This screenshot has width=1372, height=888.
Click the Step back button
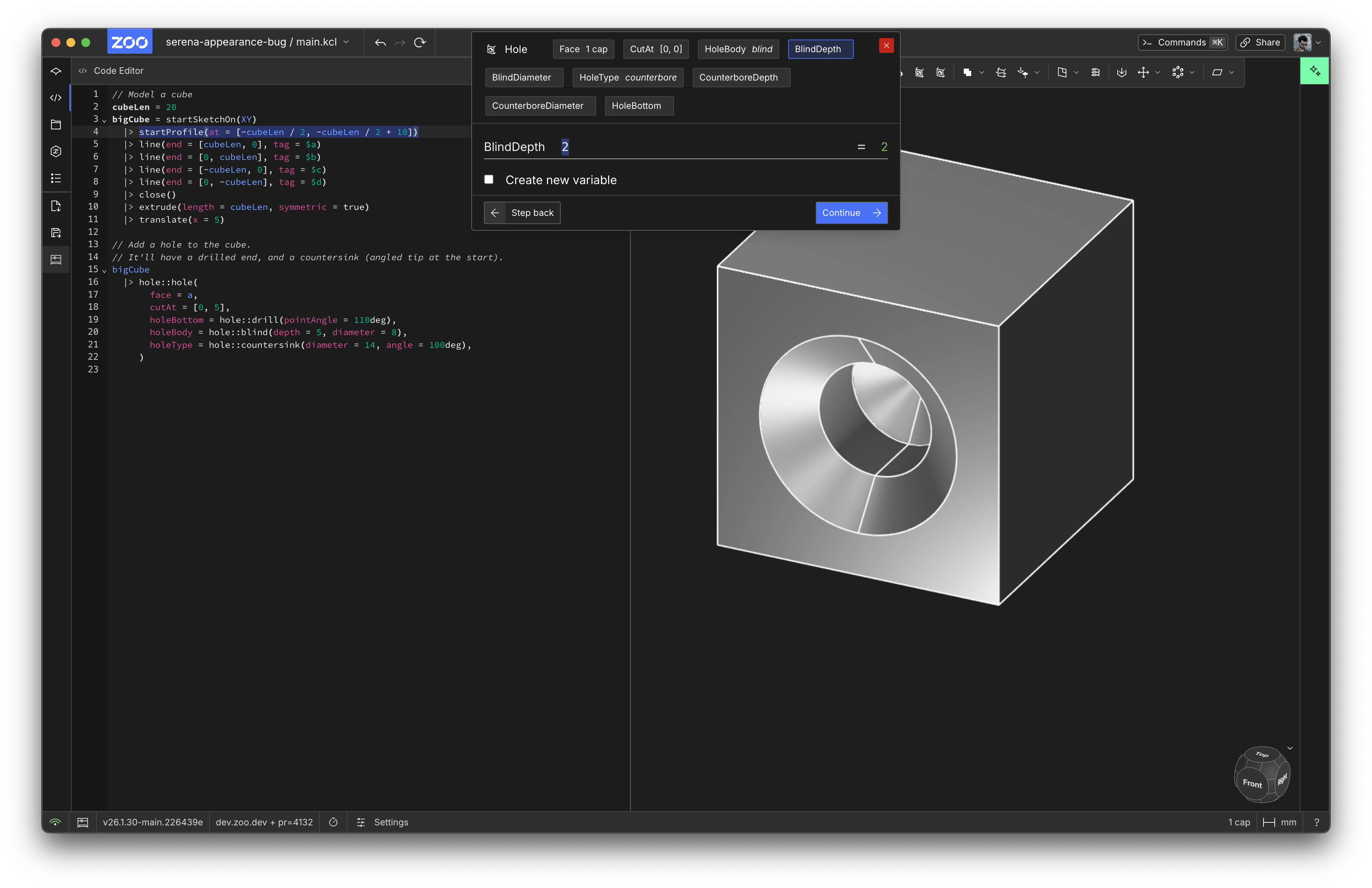(x=522, y=212)
